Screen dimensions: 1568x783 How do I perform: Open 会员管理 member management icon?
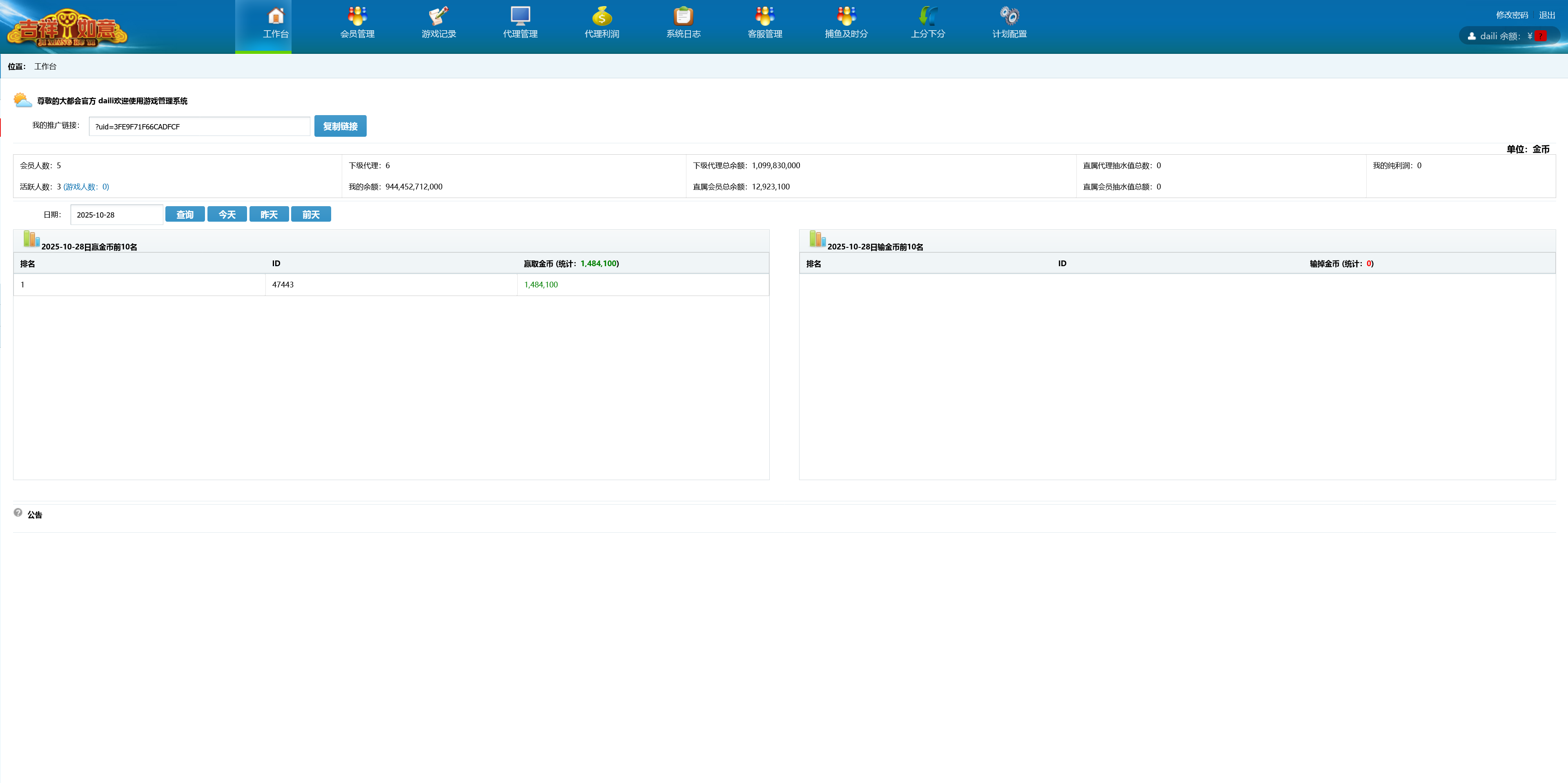click(357, 16)
